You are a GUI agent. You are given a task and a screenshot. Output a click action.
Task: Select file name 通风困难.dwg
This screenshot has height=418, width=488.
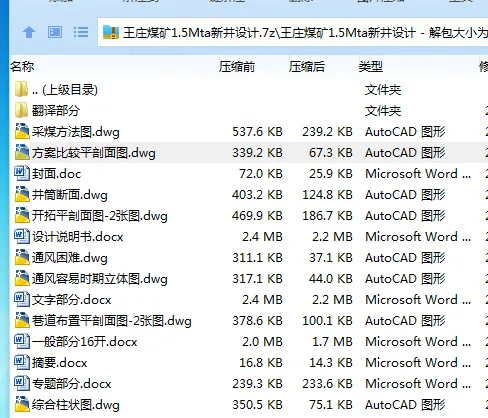coord(70,258)
